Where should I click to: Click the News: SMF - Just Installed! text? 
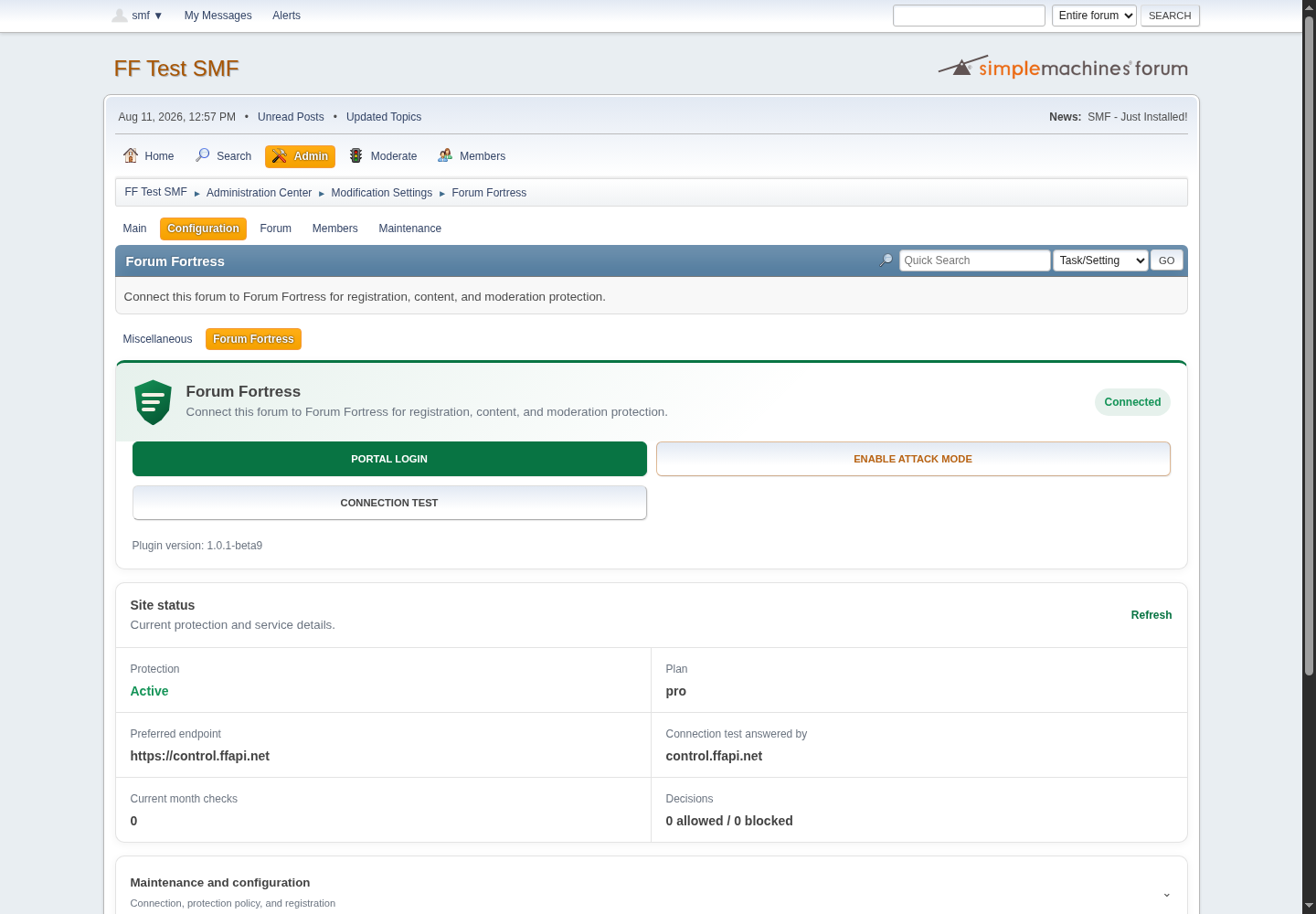pyautogui.click(x=1119, y=117)
